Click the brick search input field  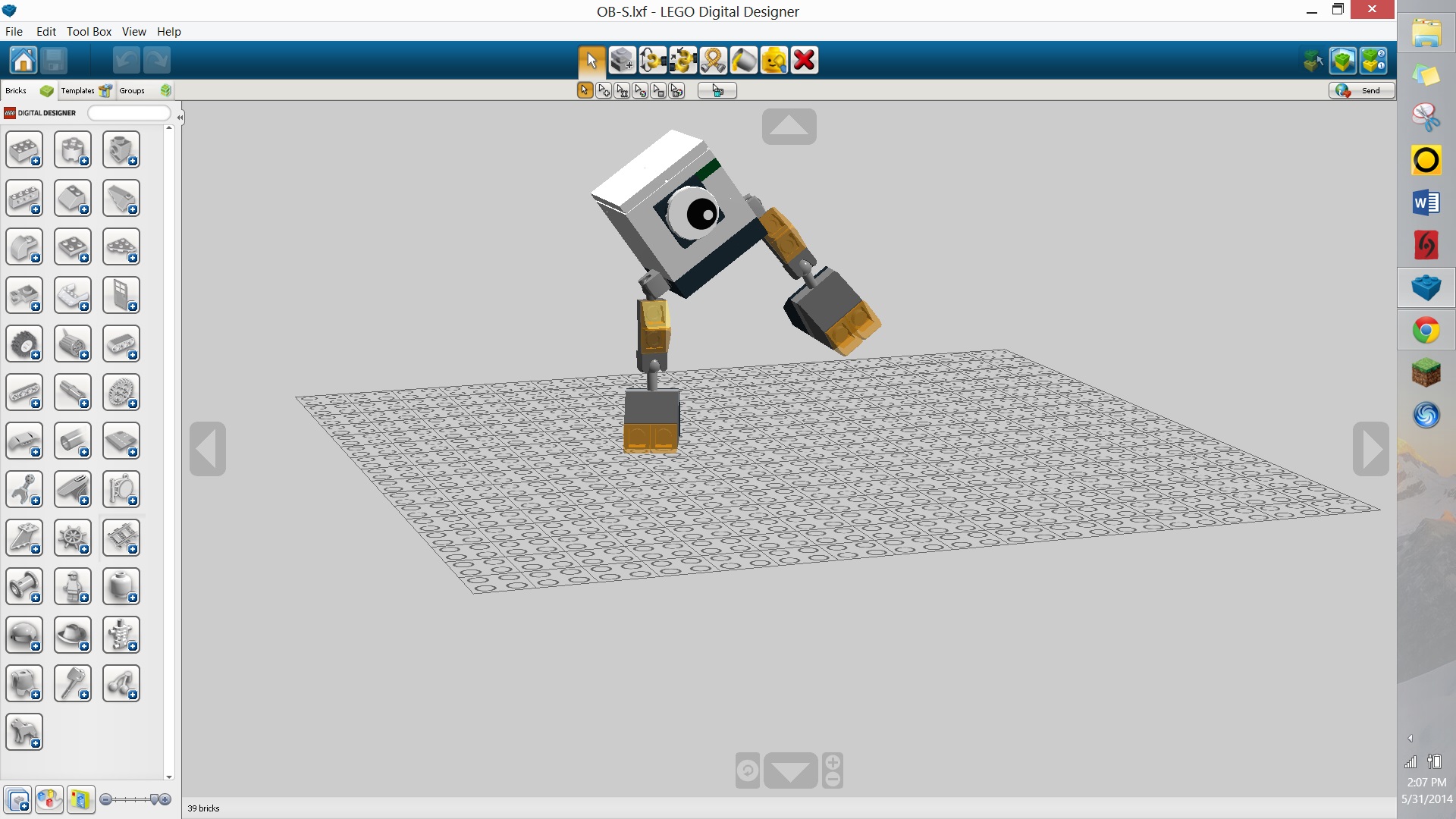(130, 112)
